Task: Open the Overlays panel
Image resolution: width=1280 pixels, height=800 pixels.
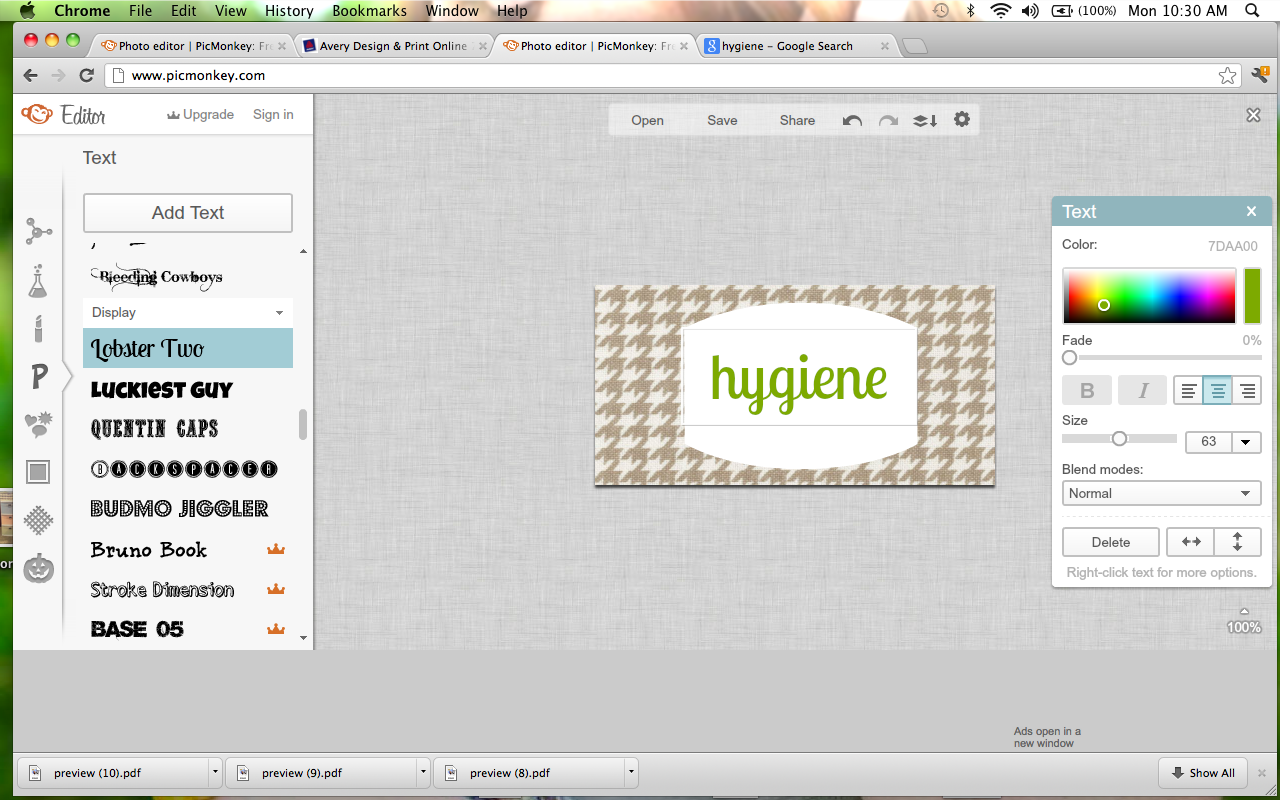Action: (x=38, y=424)
